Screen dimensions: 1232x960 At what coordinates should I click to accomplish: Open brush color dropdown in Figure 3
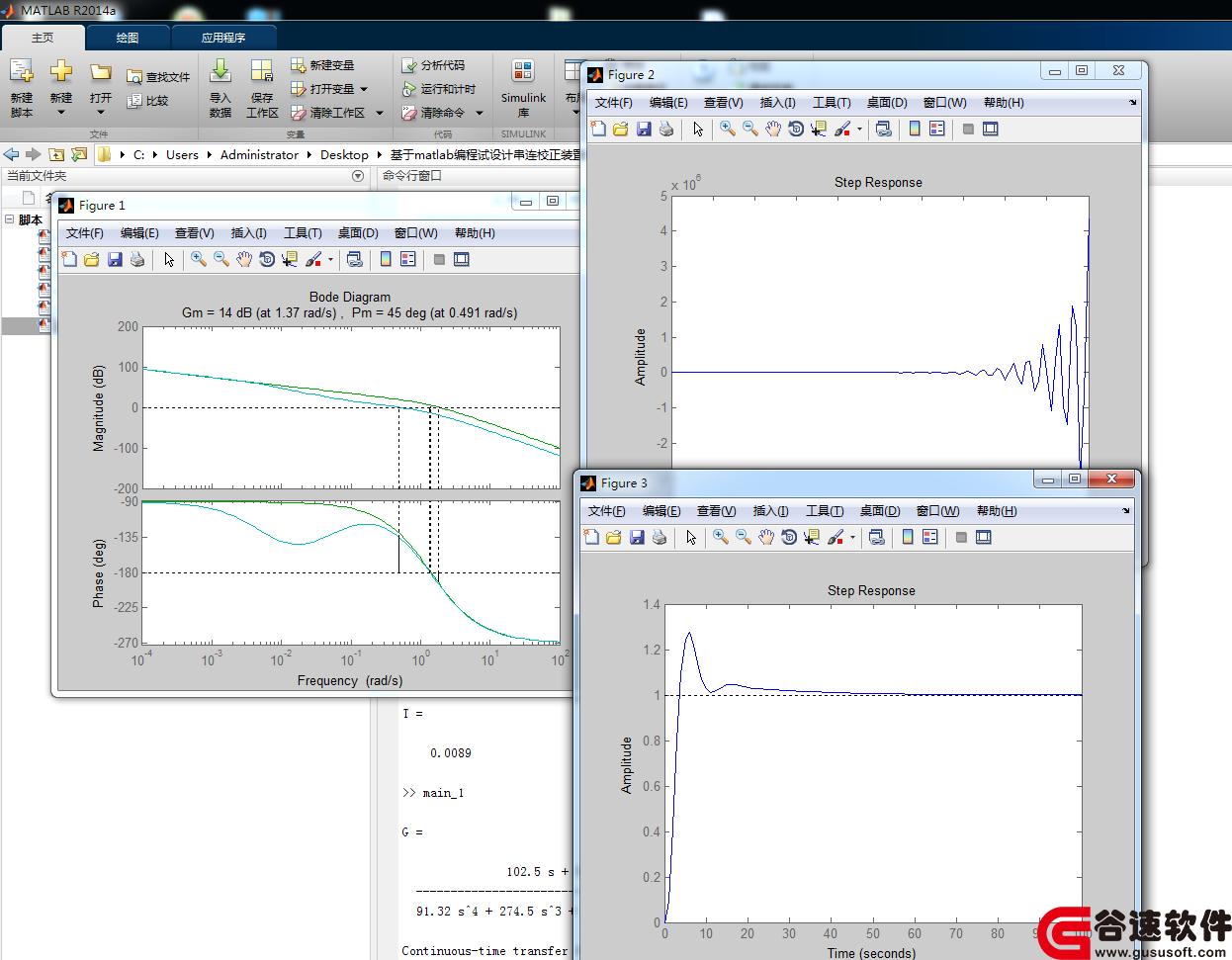pyautogui.click(x=852, y=538)
